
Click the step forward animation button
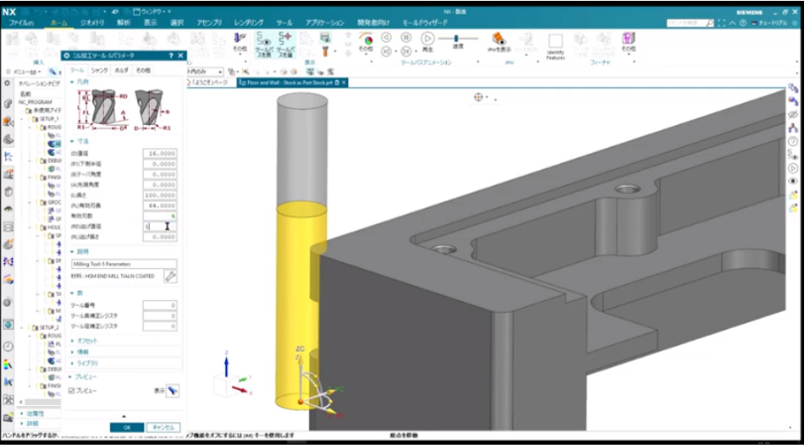pyautogui.click(x=406, y=51)
